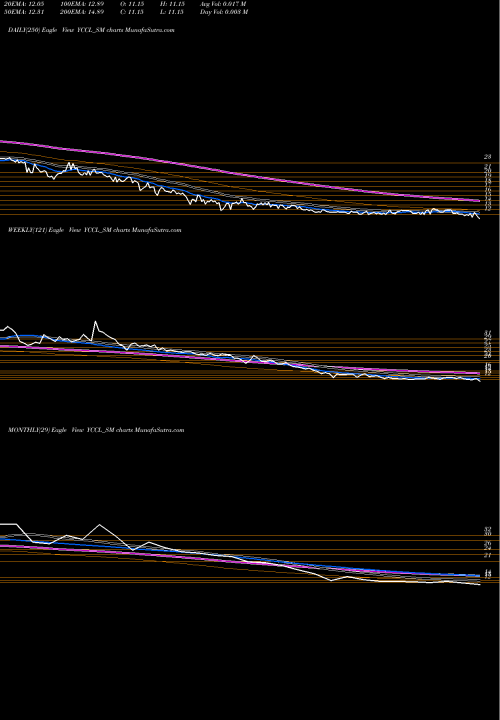The width and height of the screenshot is (500, 720).
Task: Click the white price peak on monthly chart
Action: point(100,525)
